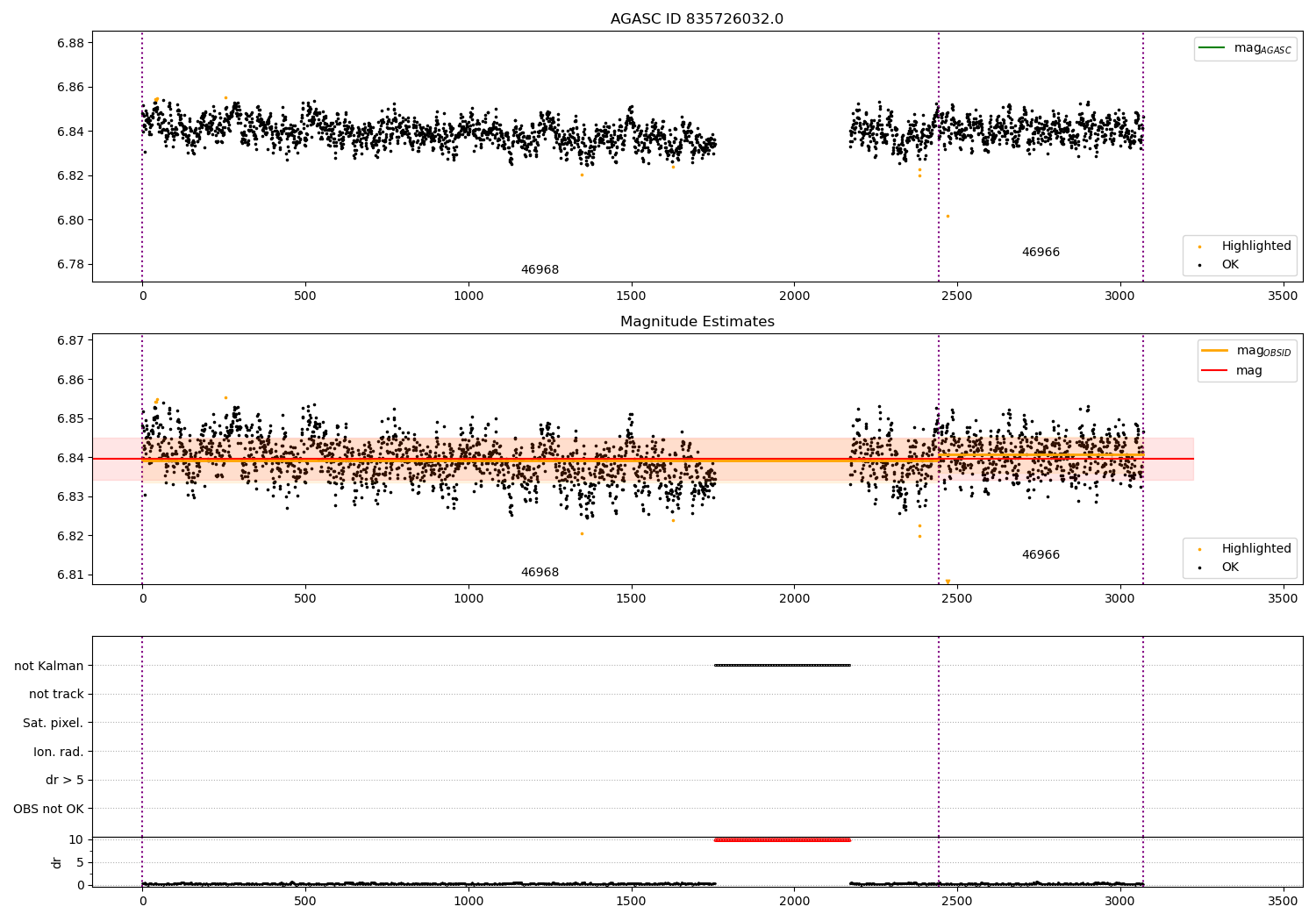Click the 'not Kalman' row label

point(49,666)
